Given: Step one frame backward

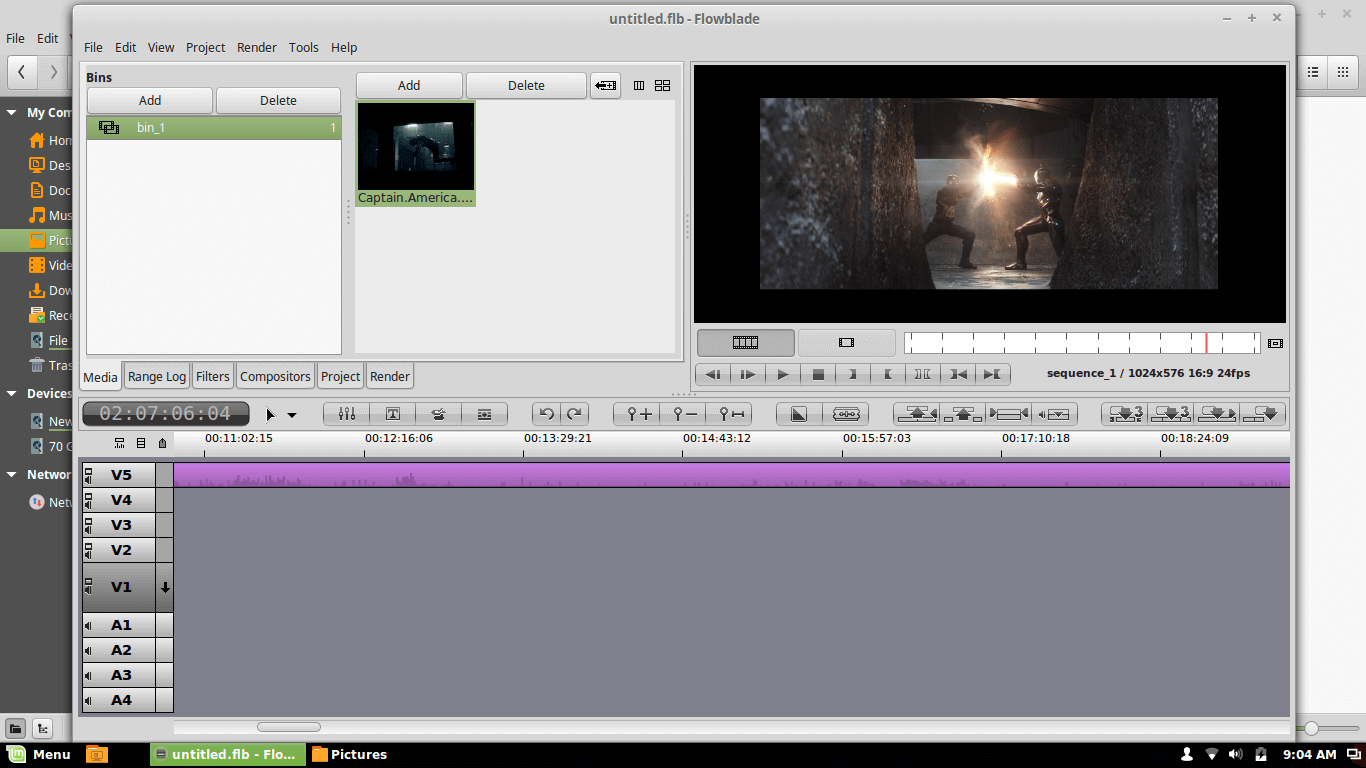Looking at the screenshot, I should (x=713, y=374).
